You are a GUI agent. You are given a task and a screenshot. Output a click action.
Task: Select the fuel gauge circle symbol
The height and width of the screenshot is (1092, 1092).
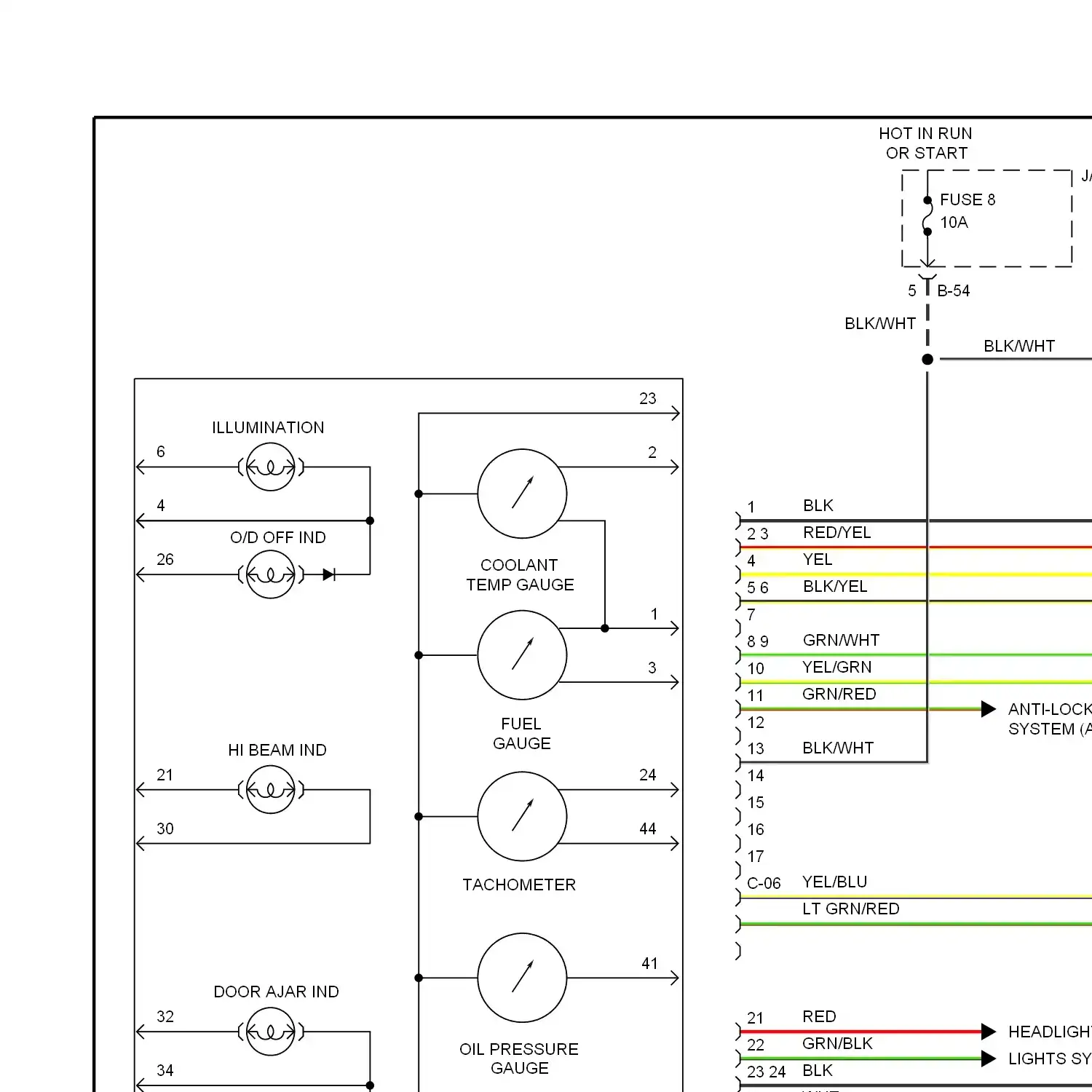[x=522, y=655]
